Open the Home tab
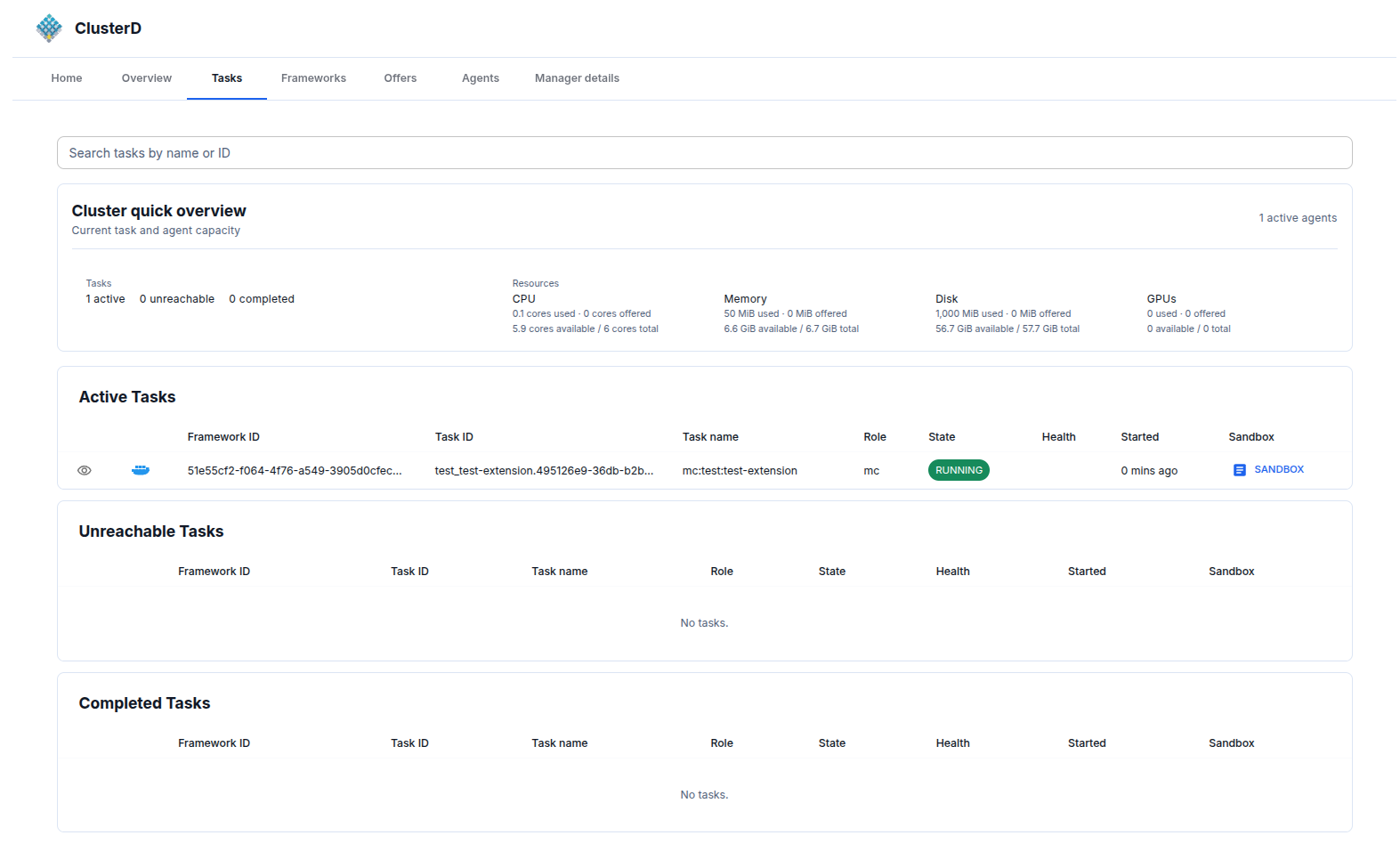 (x=67, y=78)
